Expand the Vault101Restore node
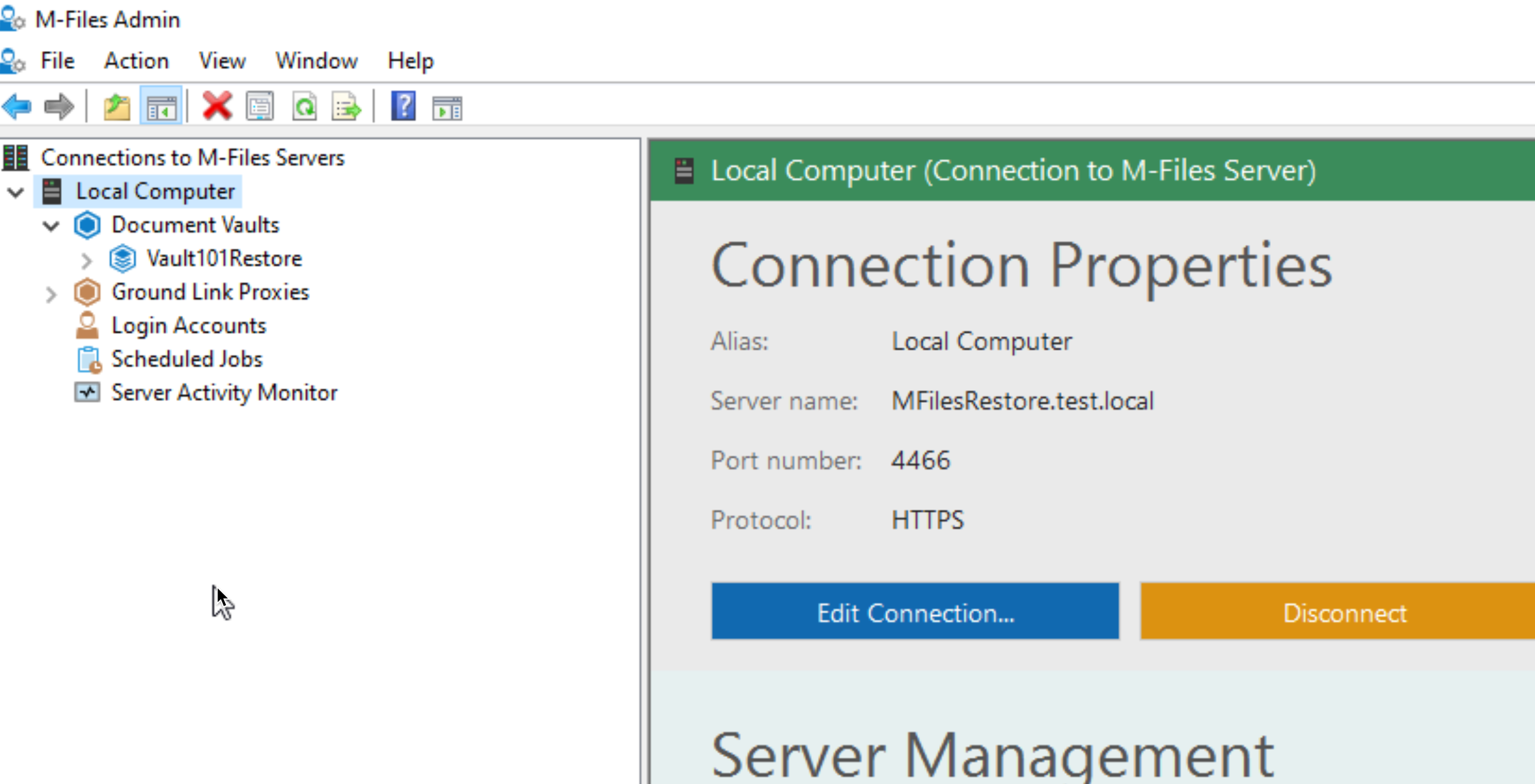 [86, 261]
